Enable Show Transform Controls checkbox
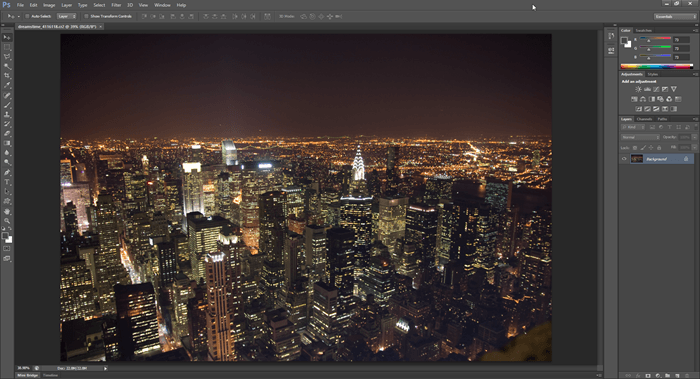Viewport: 700px width, 379px height. tap(86, 16)
